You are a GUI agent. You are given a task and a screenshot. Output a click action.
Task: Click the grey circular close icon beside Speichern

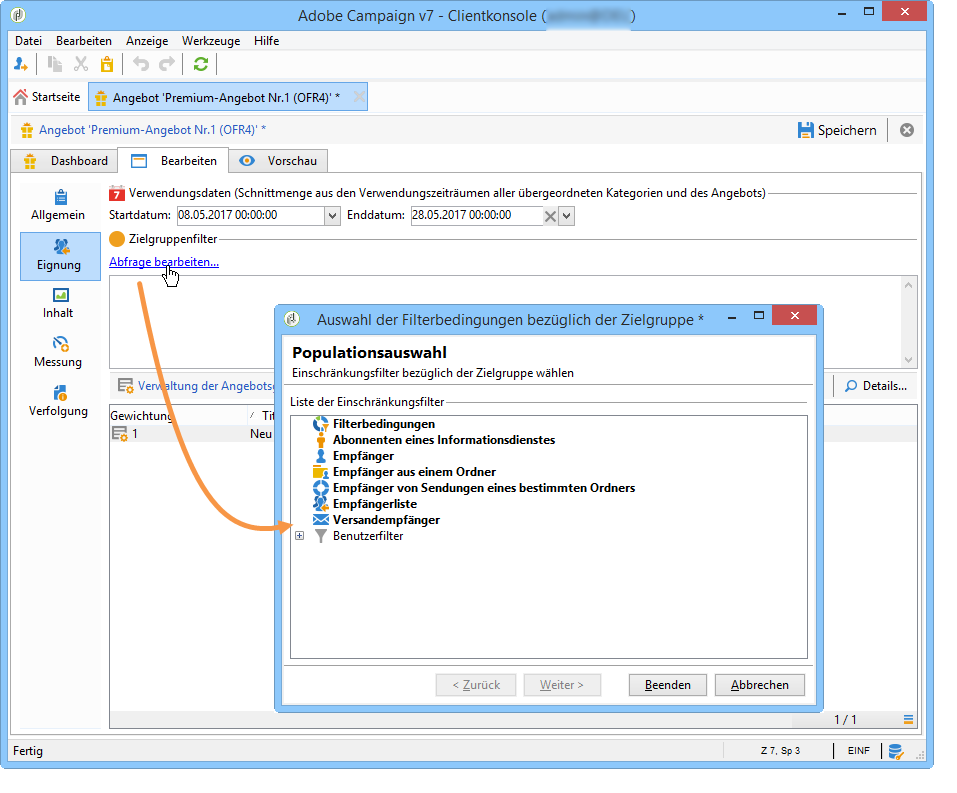(x=907, y=130)
